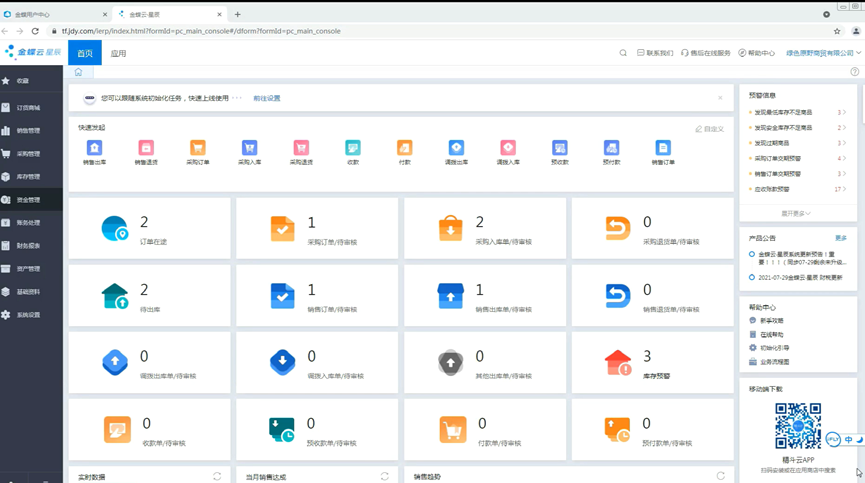The image size is (865, 483).
Task: Switch to the 金蝶用户中心 browser tab
Action: tap(55, 14)
